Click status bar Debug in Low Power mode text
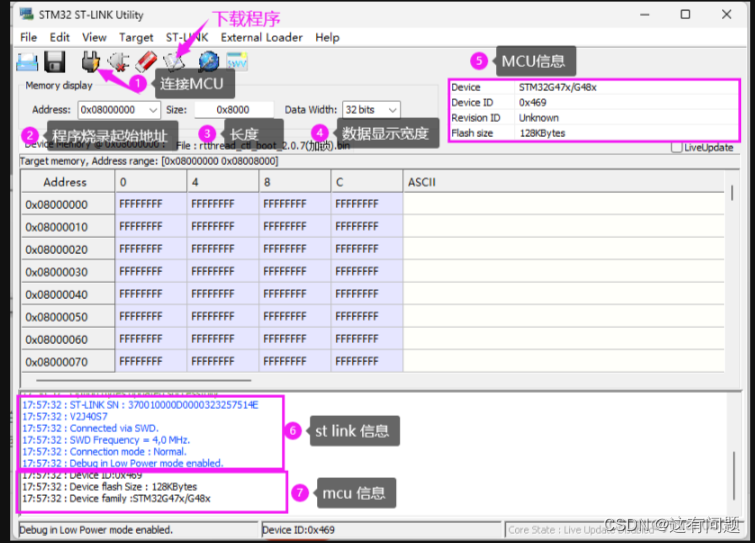Image resolution: width=755 pixels, height=543 pixels. coord(96,530)
